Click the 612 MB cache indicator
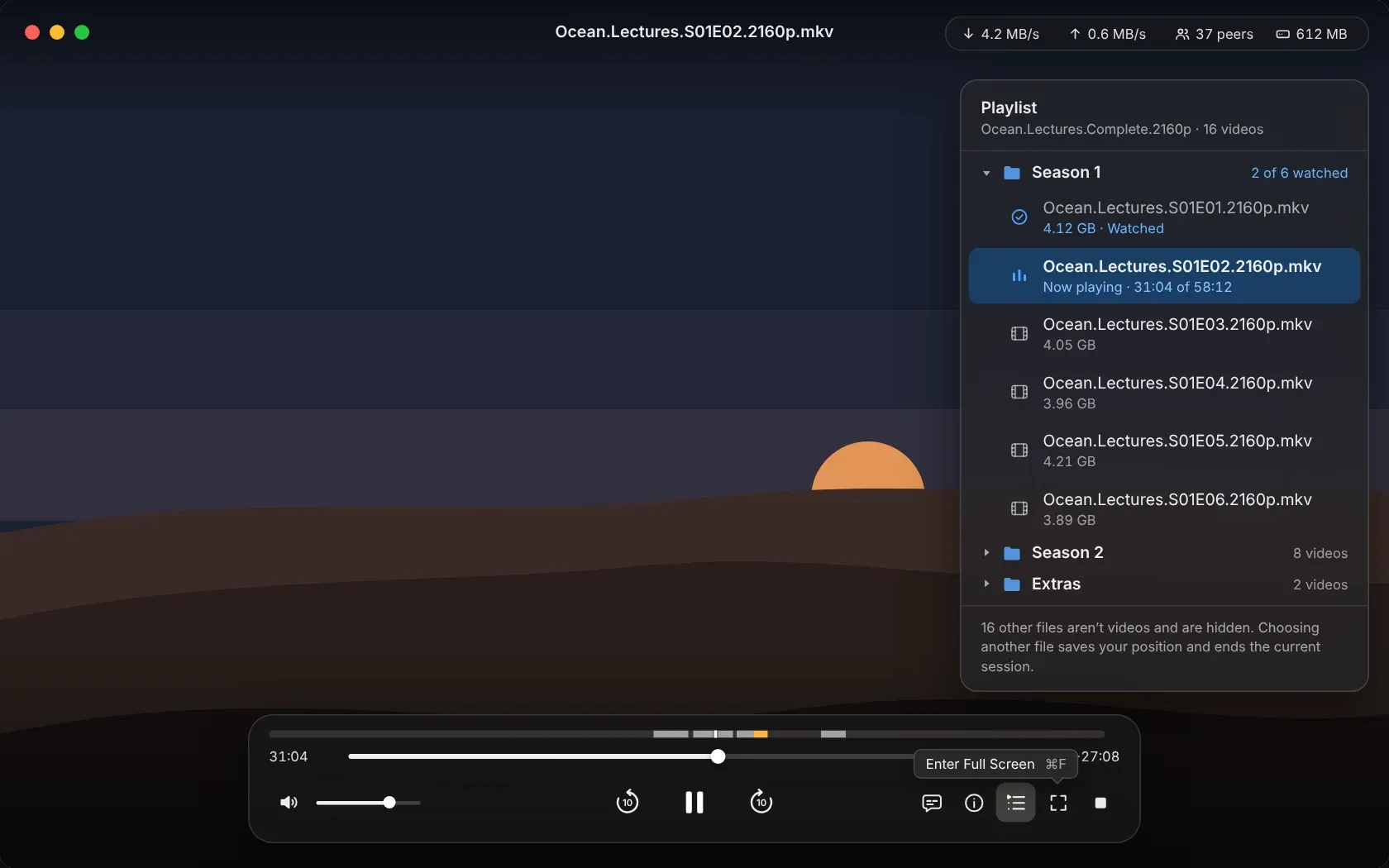Viewport: 1389px width, 868px height. click(1311, 34)
